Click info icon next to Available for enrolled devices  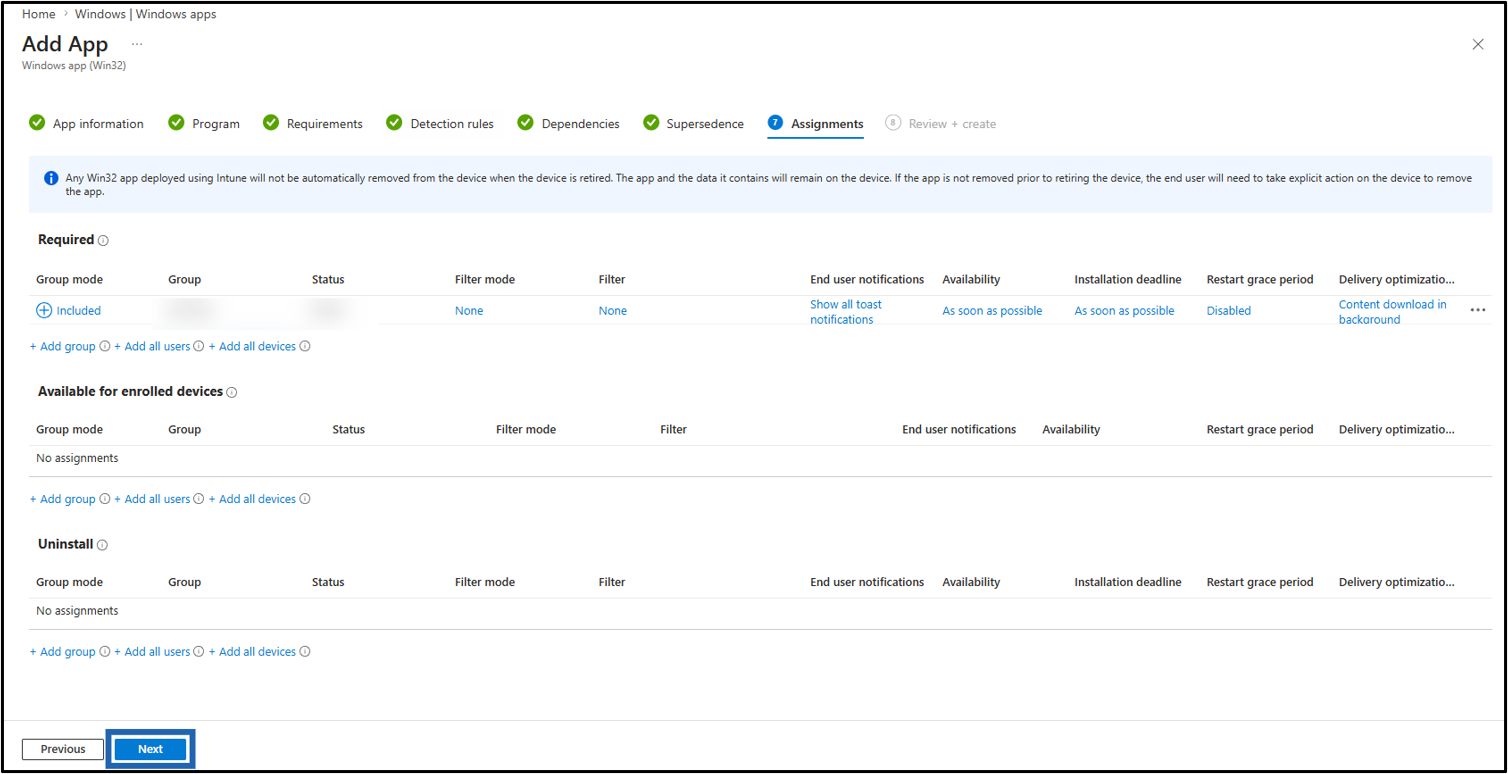point(232,393)
